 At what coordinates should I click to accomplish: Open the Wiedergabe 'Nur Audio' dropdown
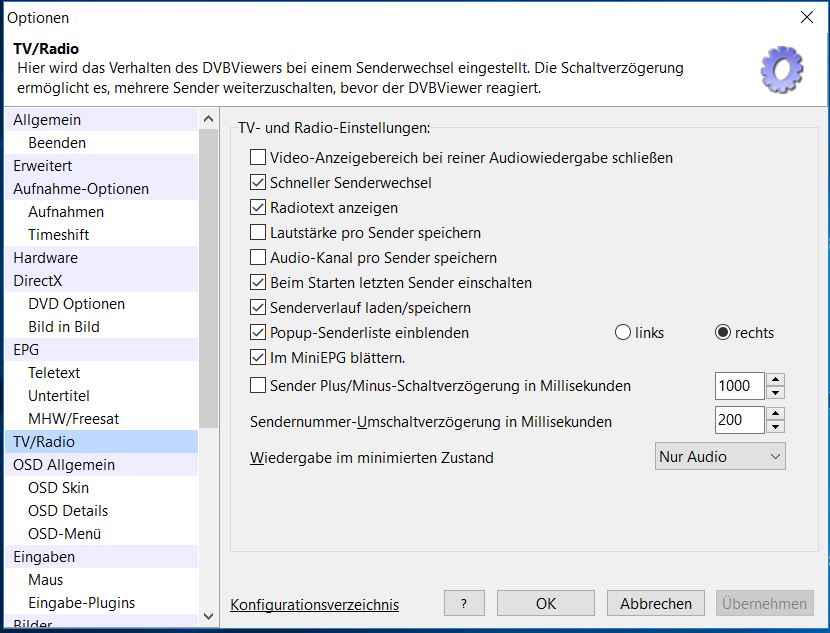pos(720,457)
